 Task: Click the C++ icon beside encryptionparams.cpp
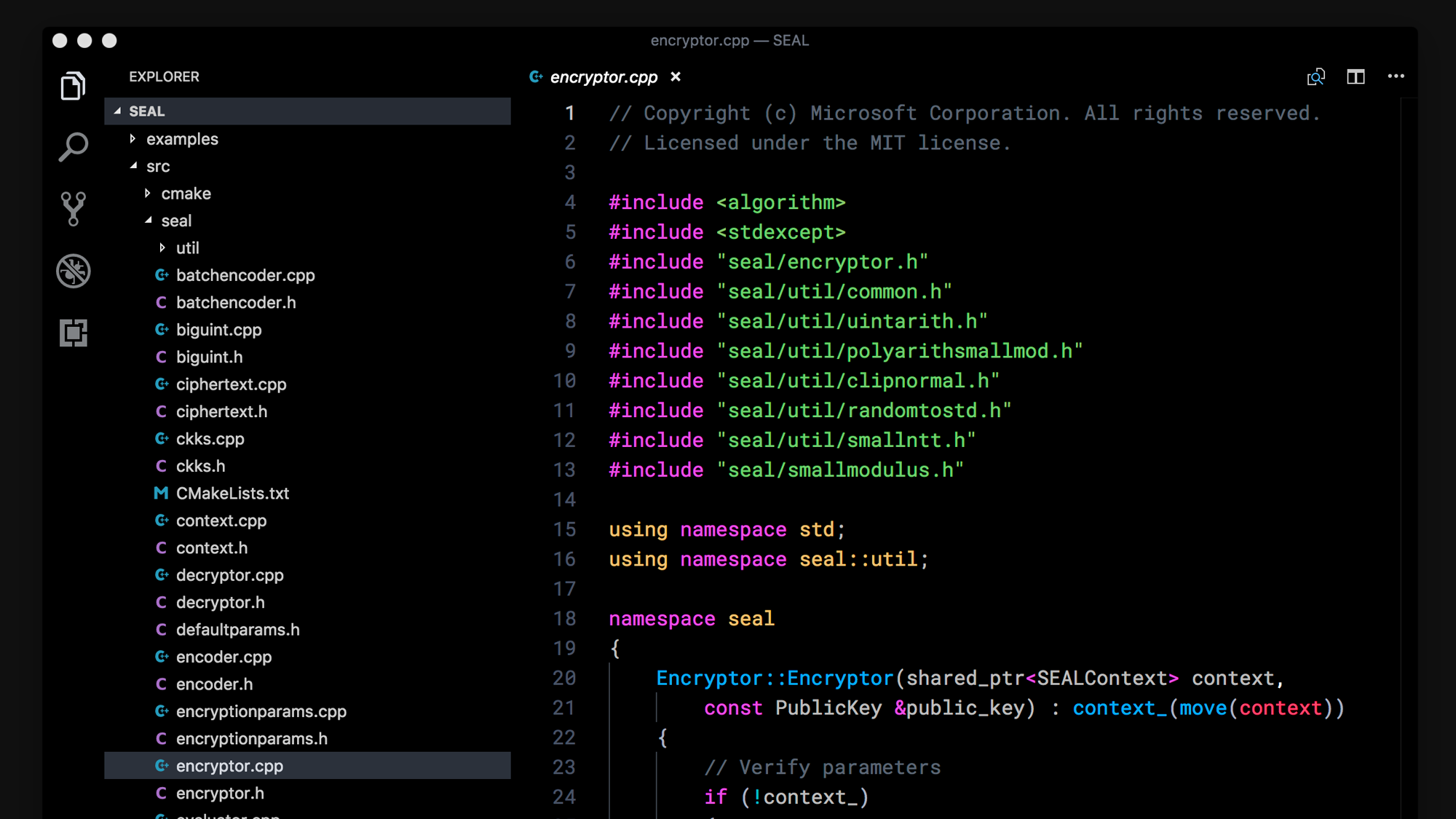[162, 711]
